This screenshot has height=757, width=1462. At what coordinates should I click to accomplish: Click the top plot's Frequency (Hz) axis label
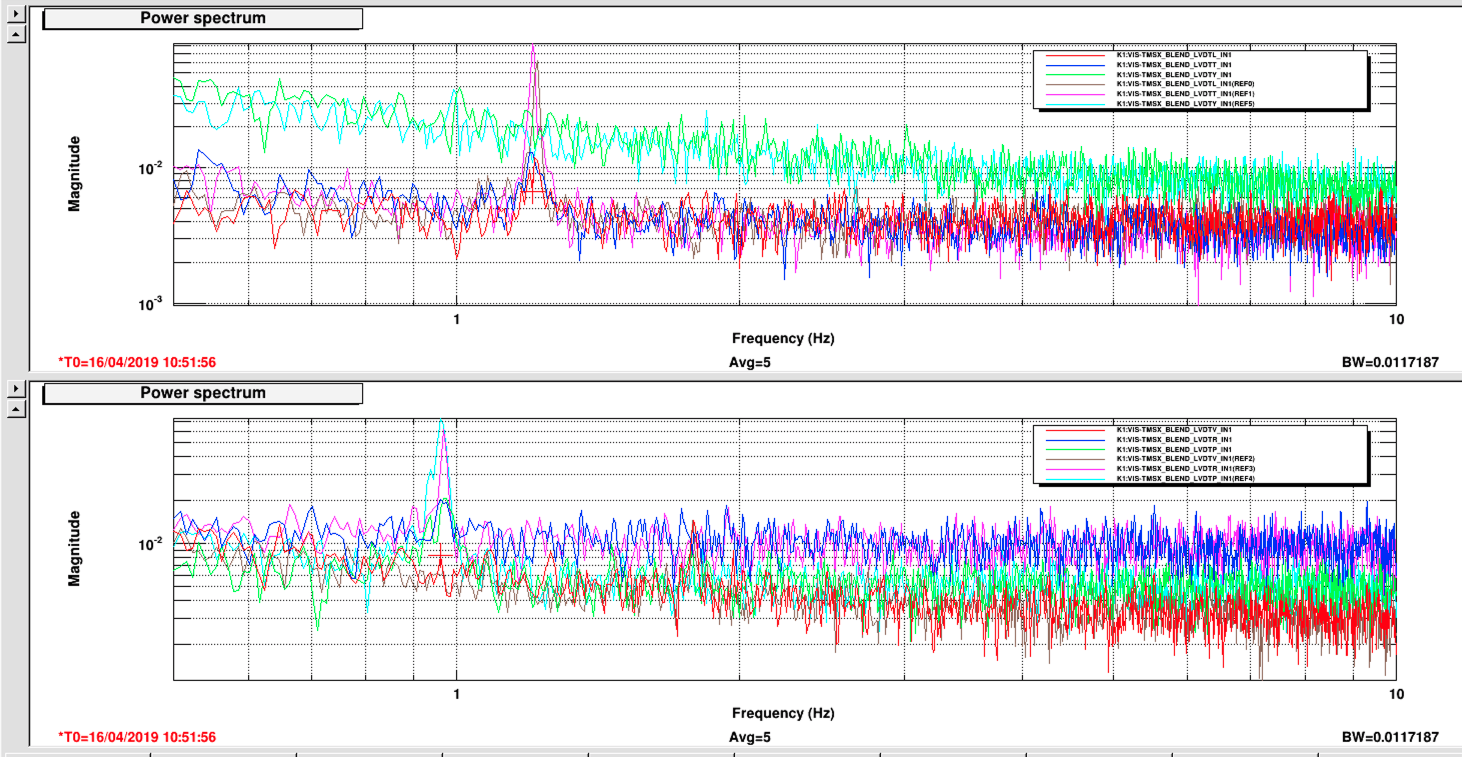(782, 338)
